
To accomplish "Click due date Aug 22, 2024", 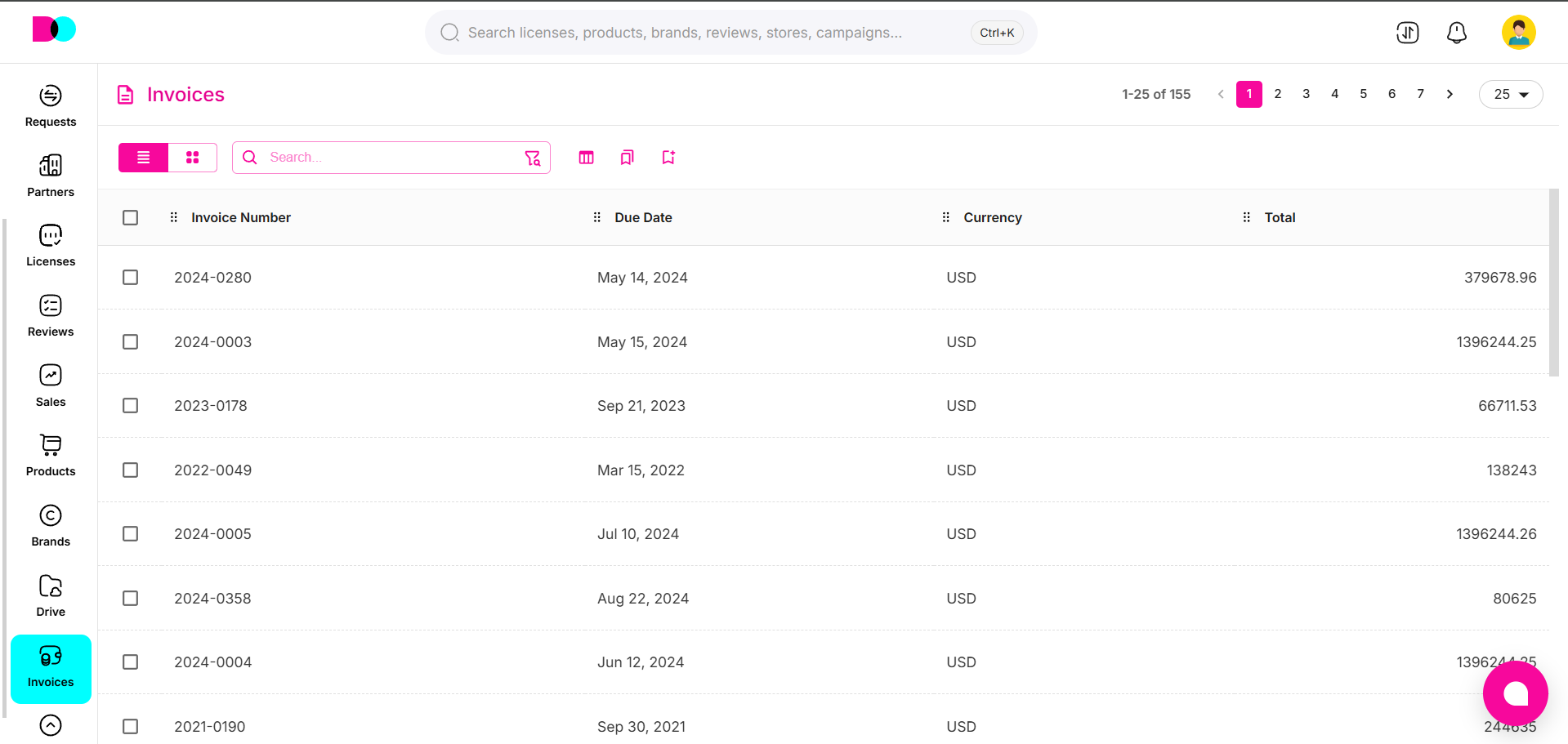I will tap(643, 599).
